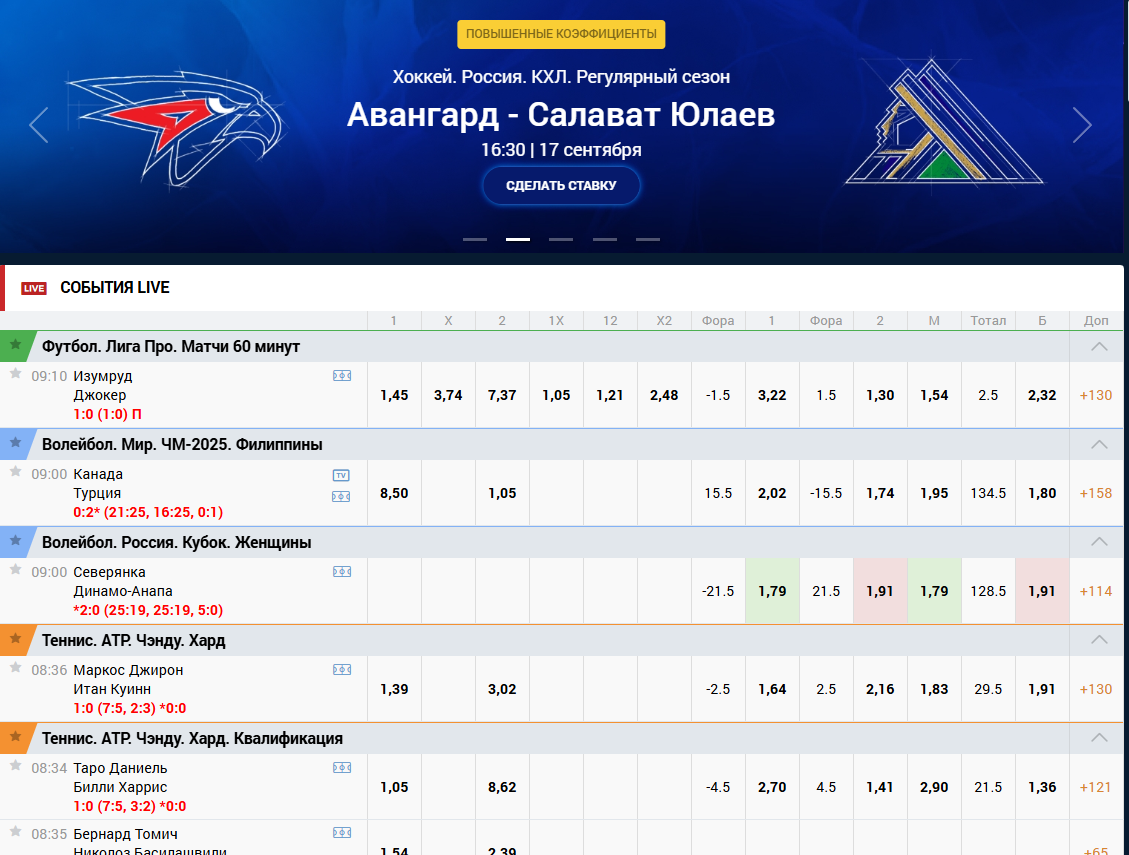
Task: Favorite the Волейбол ЧМ-2025 Филиппины league star
Action: [15, 443]
